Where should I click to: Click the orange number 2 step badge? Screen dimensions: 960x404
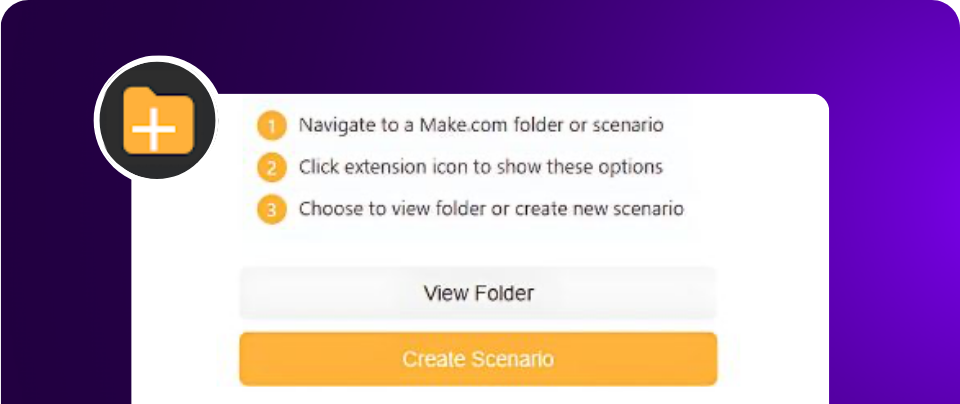point(271,168)
